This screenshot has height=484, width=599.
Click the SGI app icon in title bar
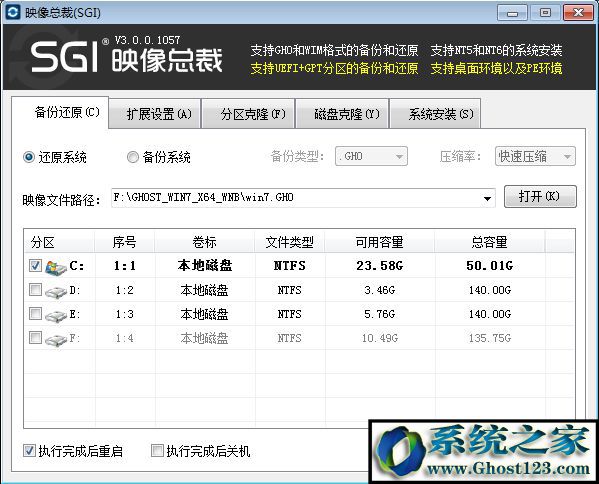(13, 12)
